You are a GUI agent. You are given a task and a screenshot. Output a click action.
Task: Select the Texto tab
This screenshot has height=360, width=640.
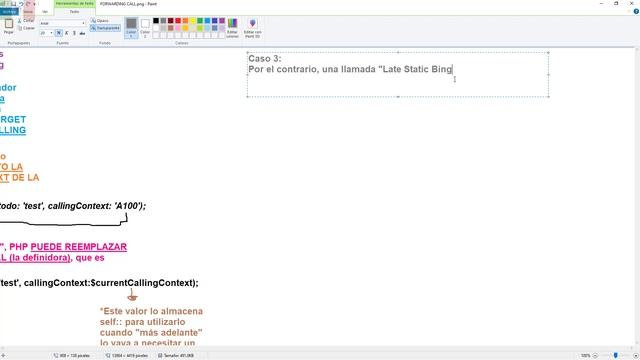(x=74, y=11)
